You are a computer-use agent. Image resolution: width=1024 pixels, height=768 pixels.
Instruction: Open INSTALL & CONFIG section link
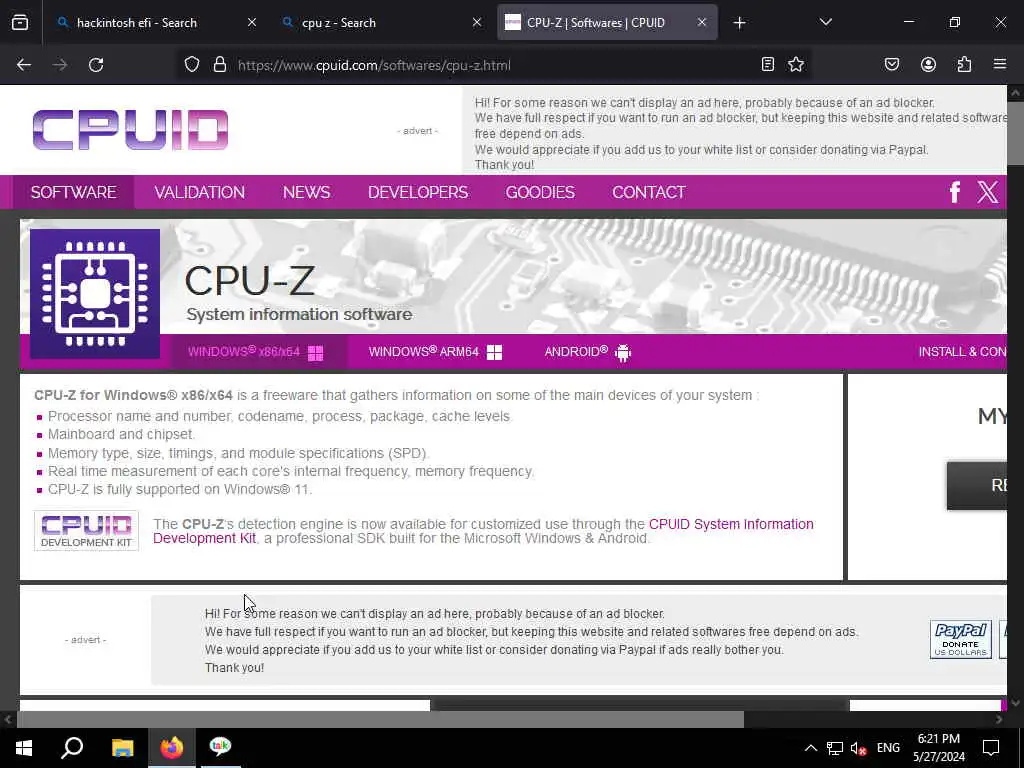pos(963,352)
